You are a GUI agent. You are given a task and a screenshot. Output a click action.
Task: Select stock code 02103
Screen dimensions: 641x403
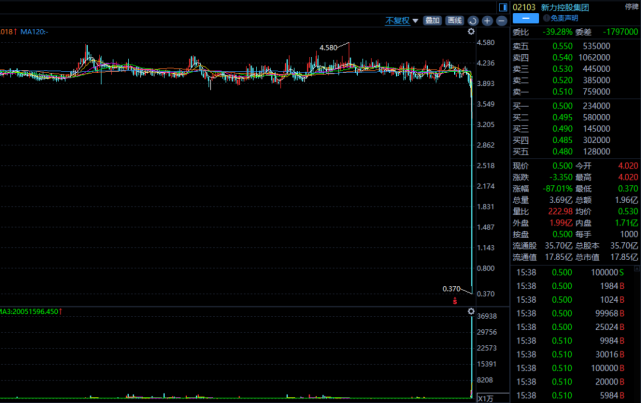pyautogui.click(x=524, y=7)
